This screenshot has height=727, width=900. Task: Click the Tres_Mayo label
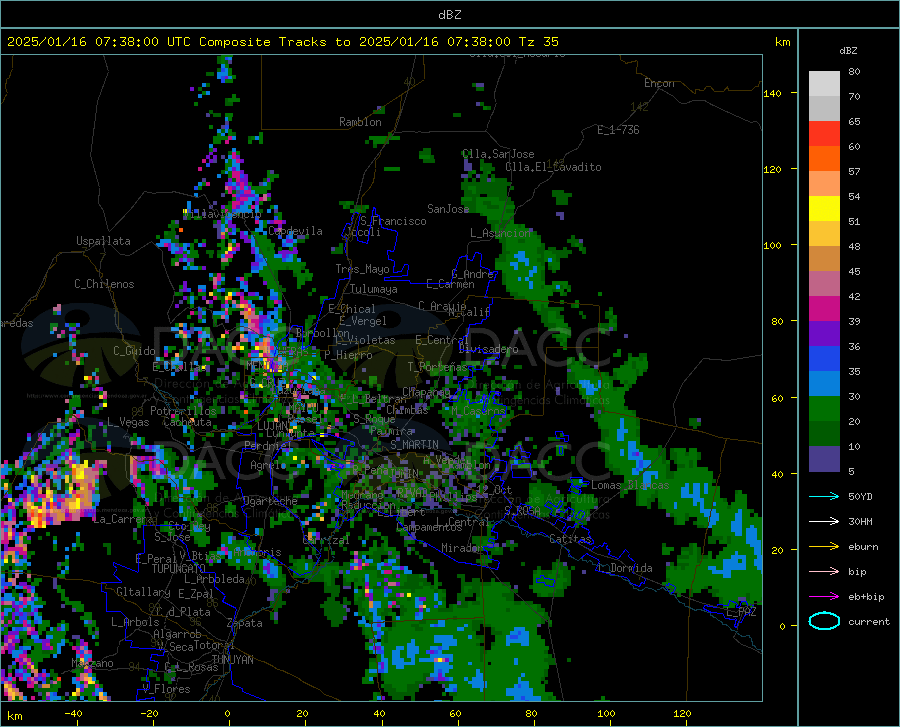tap(362, 269)
